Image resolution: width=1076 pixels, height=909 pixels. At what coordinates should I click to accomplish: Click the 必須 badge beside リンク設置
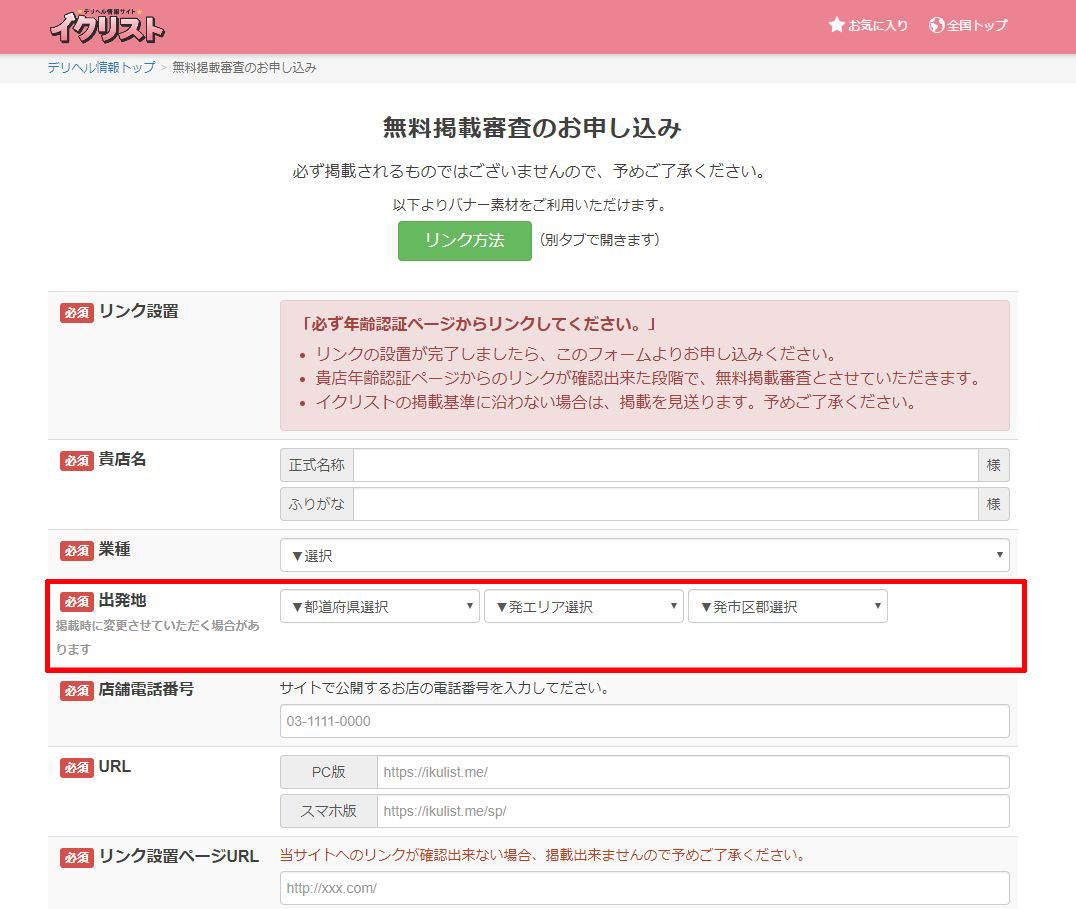(x=77, y=312)
